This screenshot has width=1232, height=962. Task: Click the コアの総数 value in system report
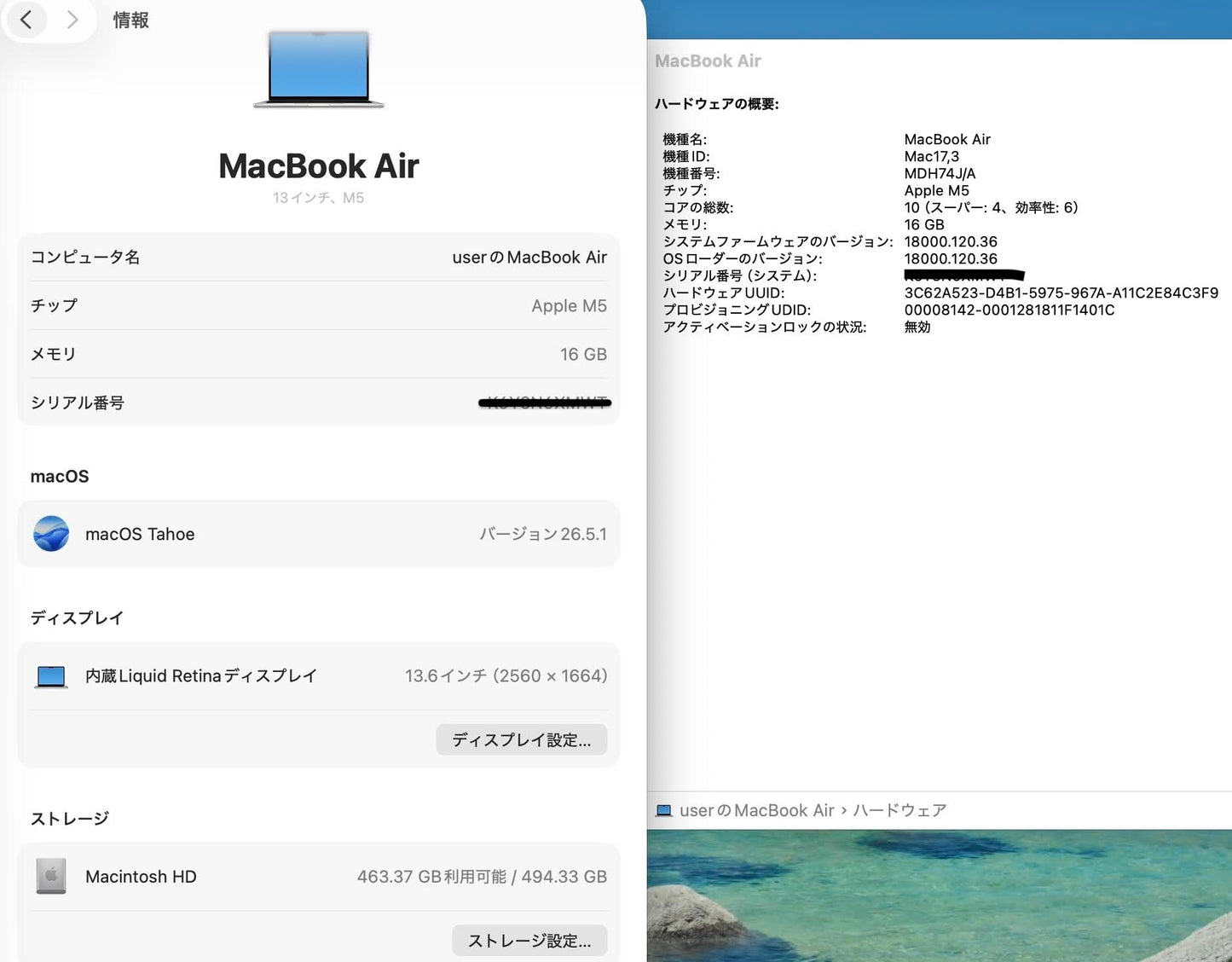(x=992, y=208)
